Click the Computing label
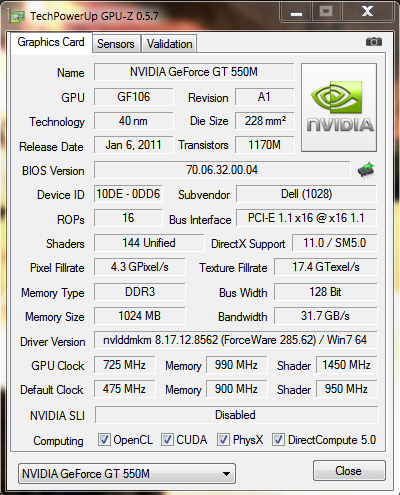400x495 pixels. click(58, 441)
